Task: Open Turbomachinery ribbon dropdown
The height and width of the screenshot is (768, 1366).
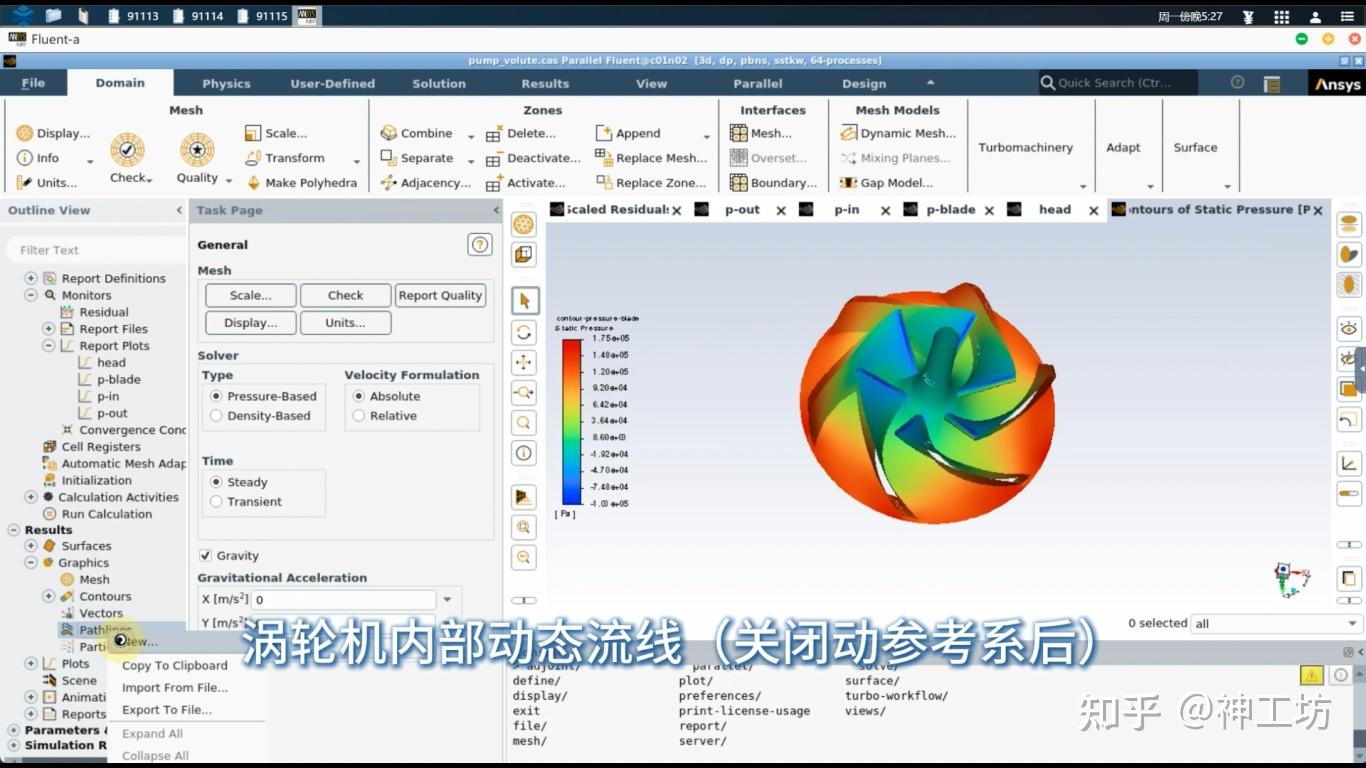Action: point(1083,186)
